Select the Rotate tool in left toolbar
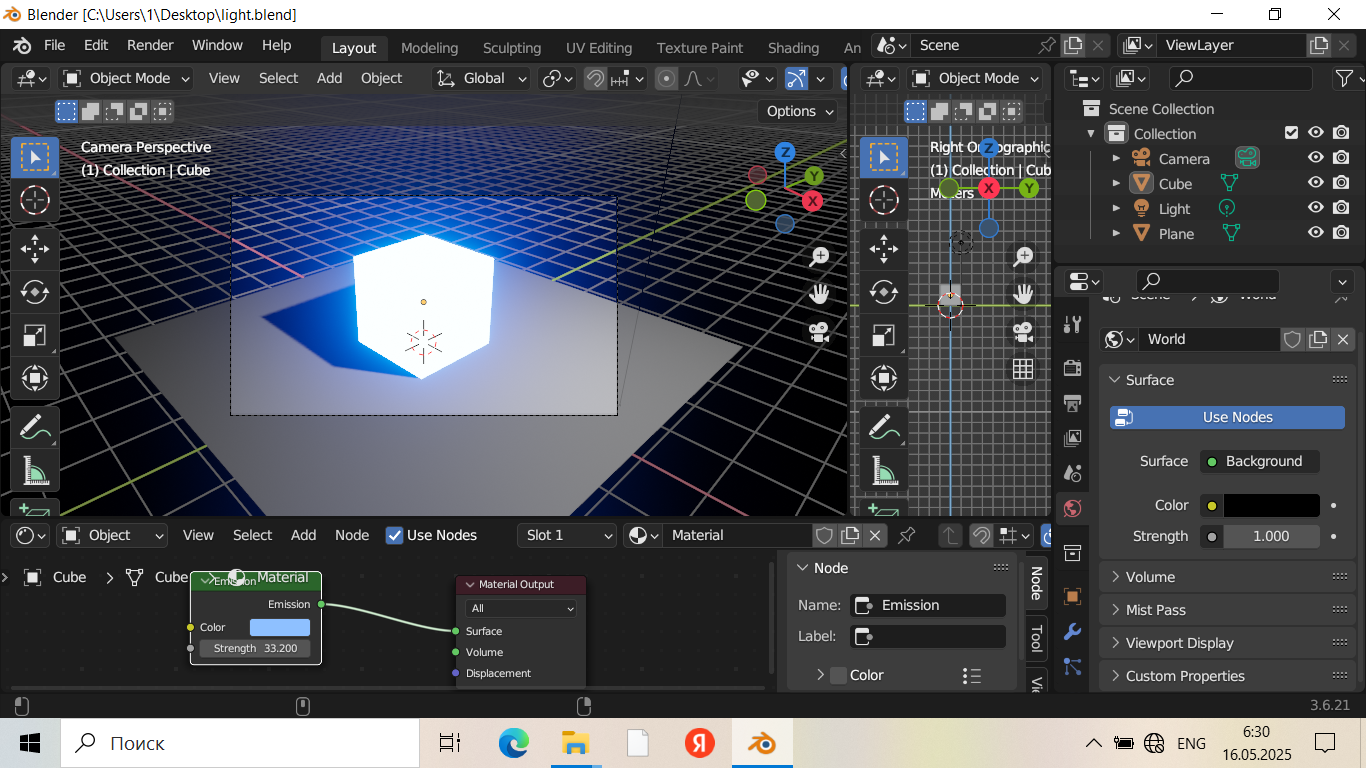The height and width of the screenshot is (768, 1366). pos(35,291)
